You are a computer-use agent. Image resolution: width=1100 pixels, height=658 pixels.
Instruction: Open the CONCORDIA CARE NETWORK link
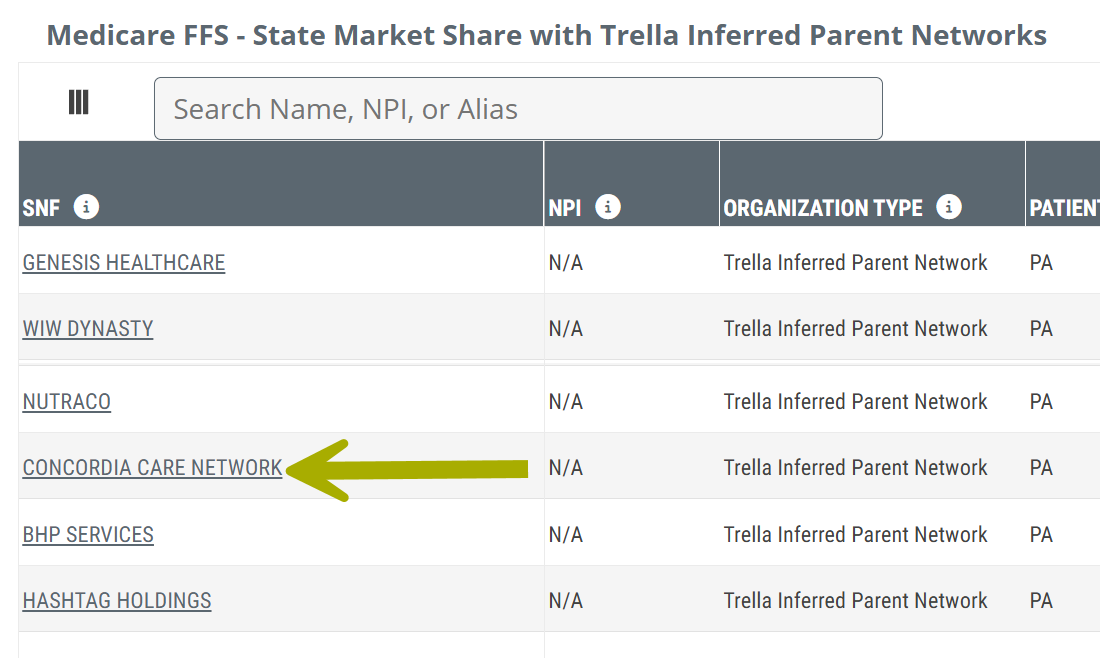(x=152, y=467)
